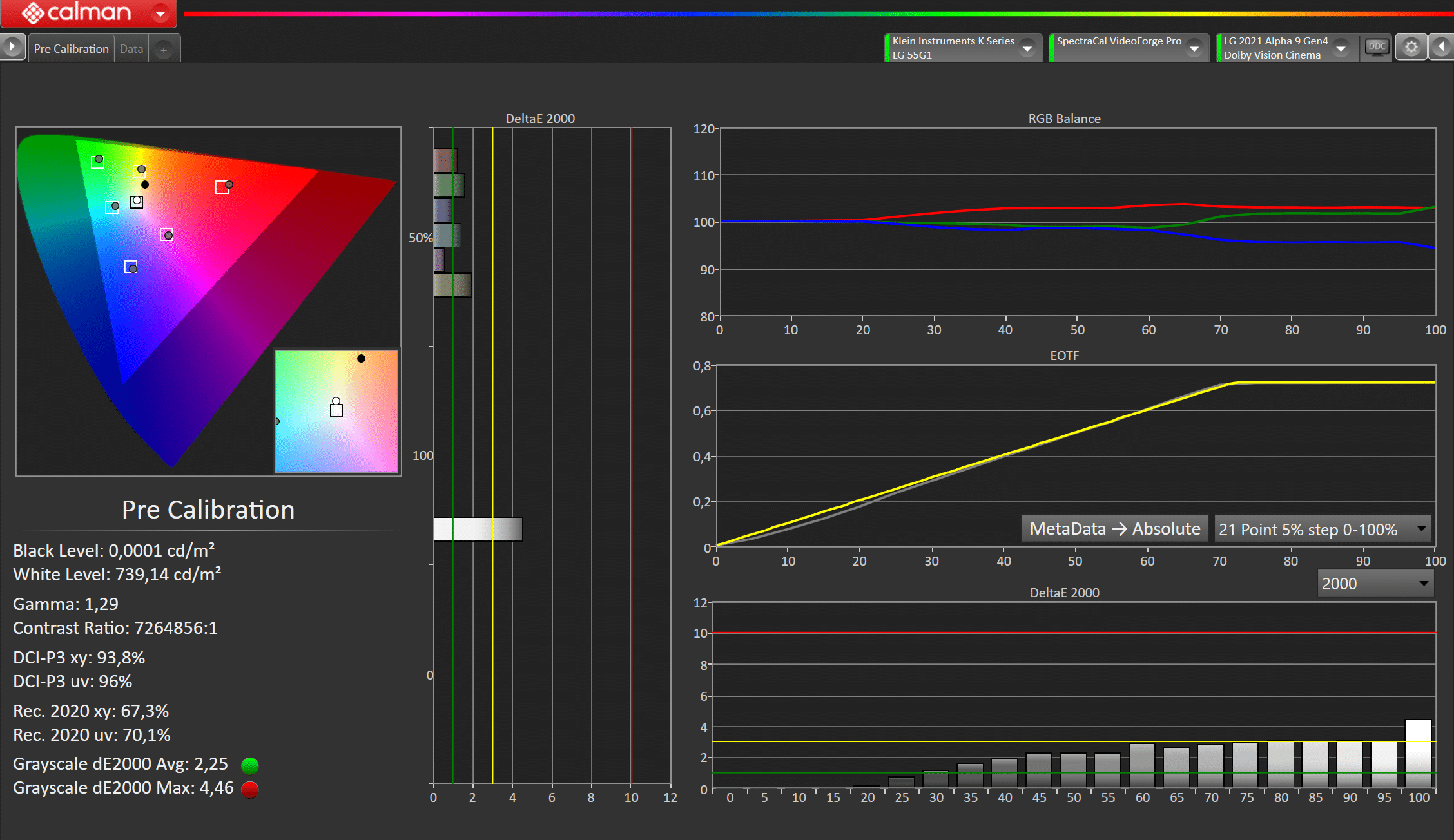This screenshot has width=1454, height=840.
Task: Collapse the right panel arrow button
Action: 1441,47
